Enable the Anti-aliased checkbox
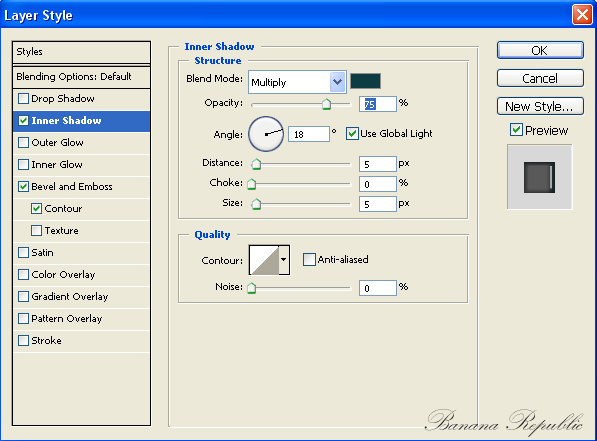This screenshot has width=597, height=441. click(x=309, y=260)
